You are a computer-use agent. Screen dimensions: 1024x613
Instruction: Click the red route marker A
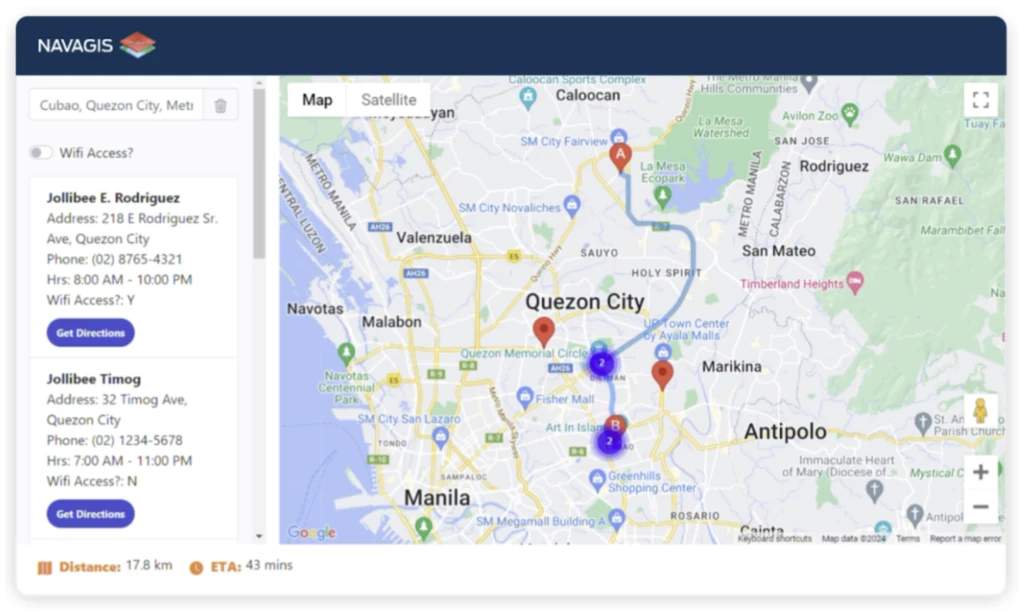(x=620, y=156)
